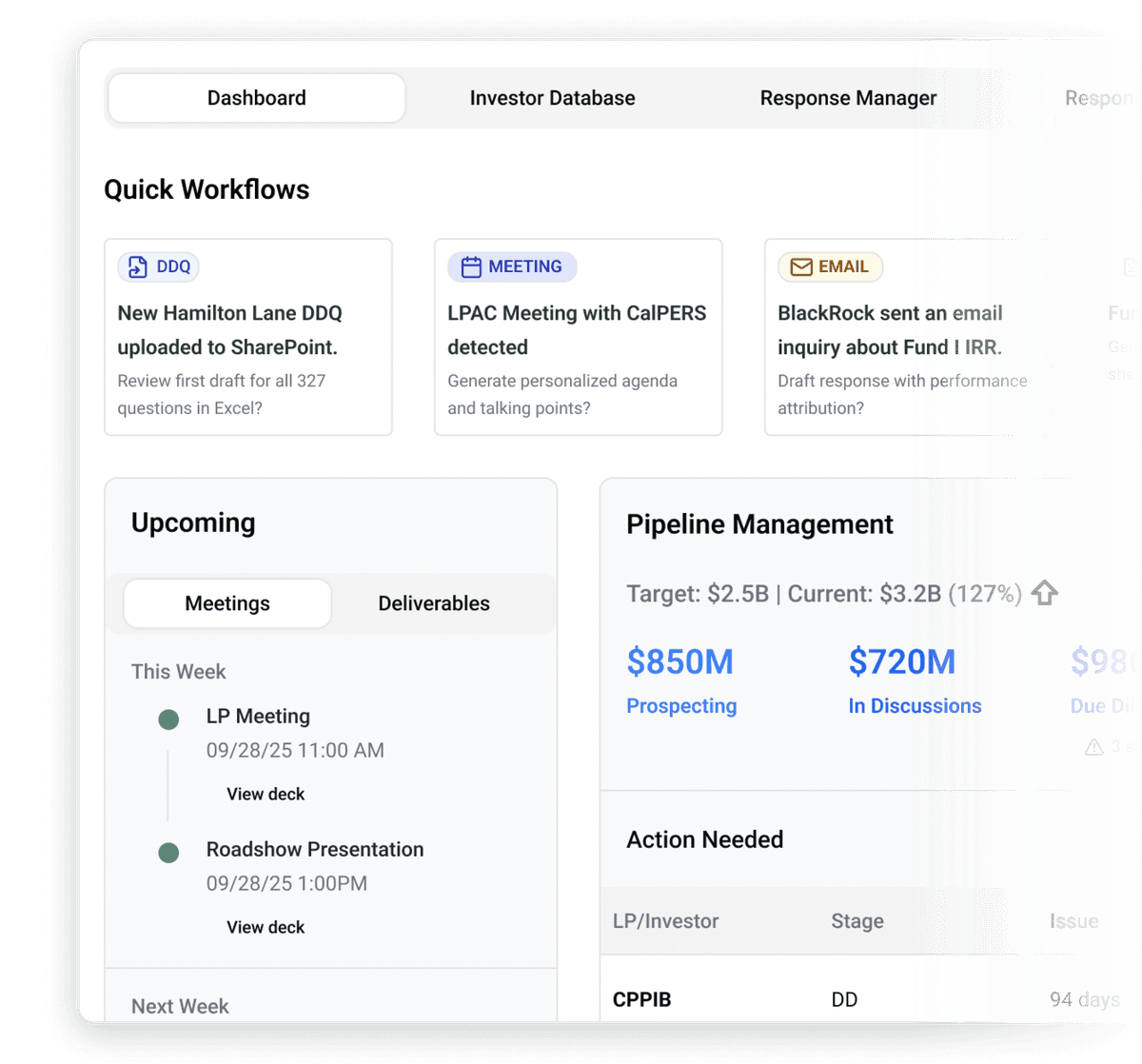Select the CPPIB row in Action Needed
Image resolution: width=1142 pixels, height=1064 pixels.
(642, 999)
